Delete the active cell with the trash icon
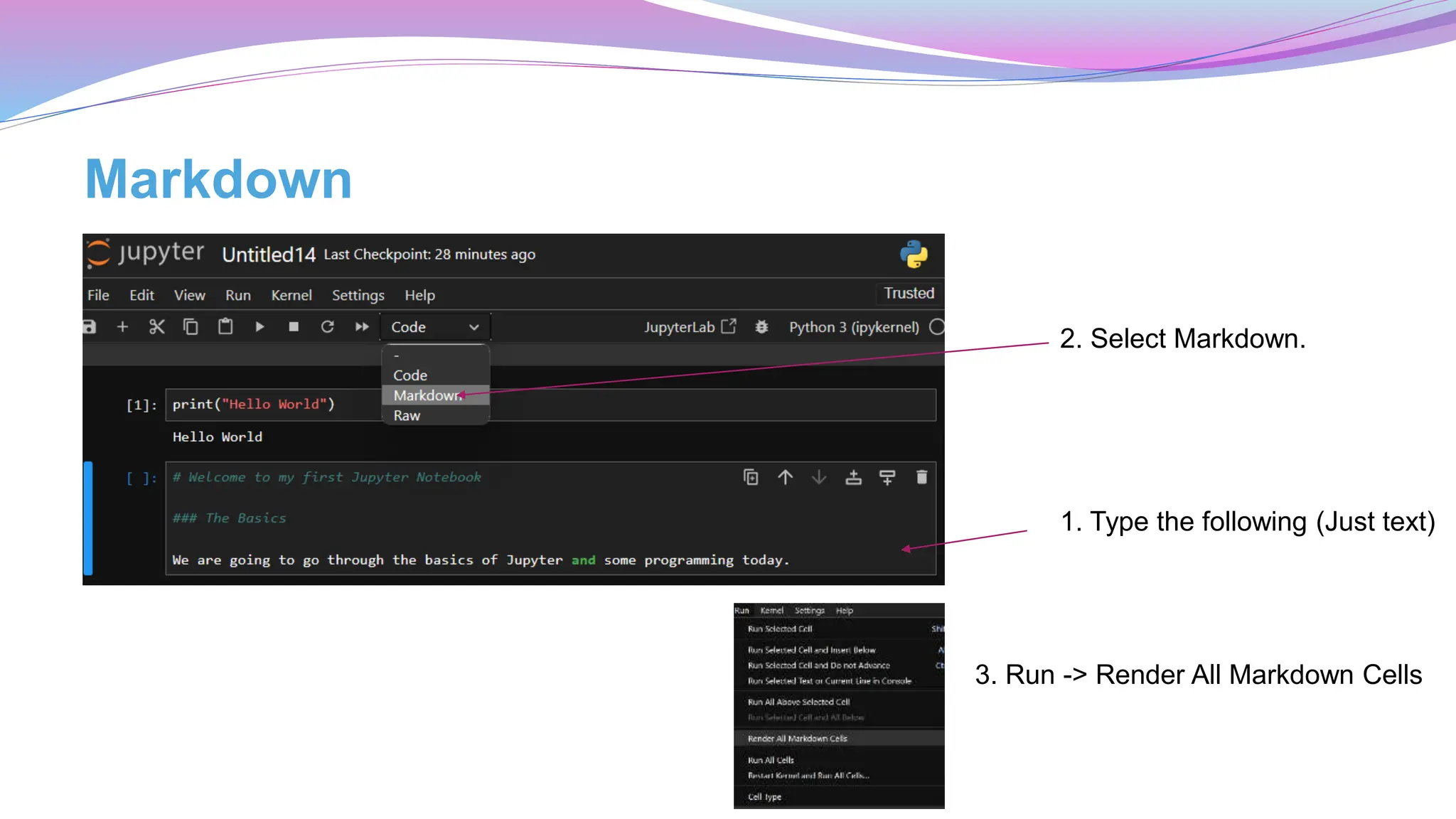The image size is (1456, 819). click(x=922, y=477)
